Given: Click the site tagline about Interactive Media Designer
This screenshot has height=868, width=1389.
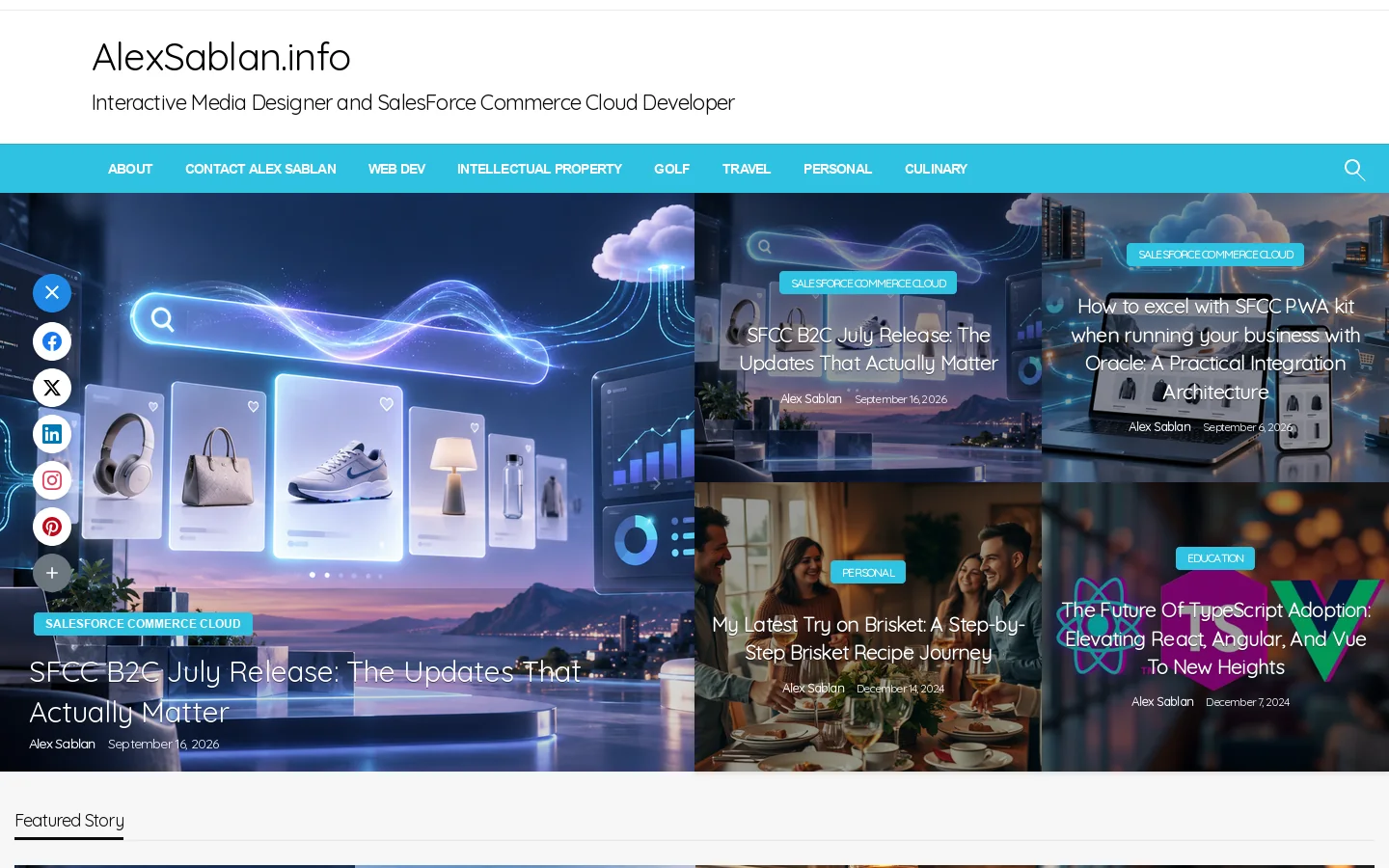Looking at the screenshot, I should pyautogui.click(x=413, y=102).
